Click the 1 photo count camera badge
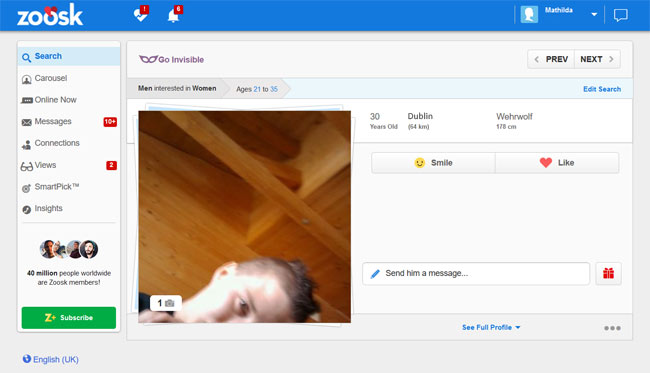Image resolution: width=650 pixels, height=373 pixels. tap(166, 303)
